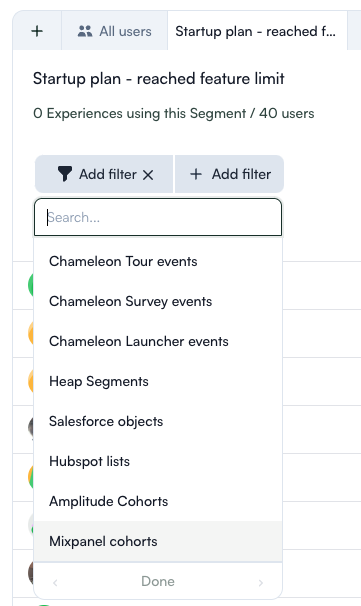Viewport: 361px width, 606px height.
Task: Choose Hubspot lists filter option
Action: tap(158, 461)
